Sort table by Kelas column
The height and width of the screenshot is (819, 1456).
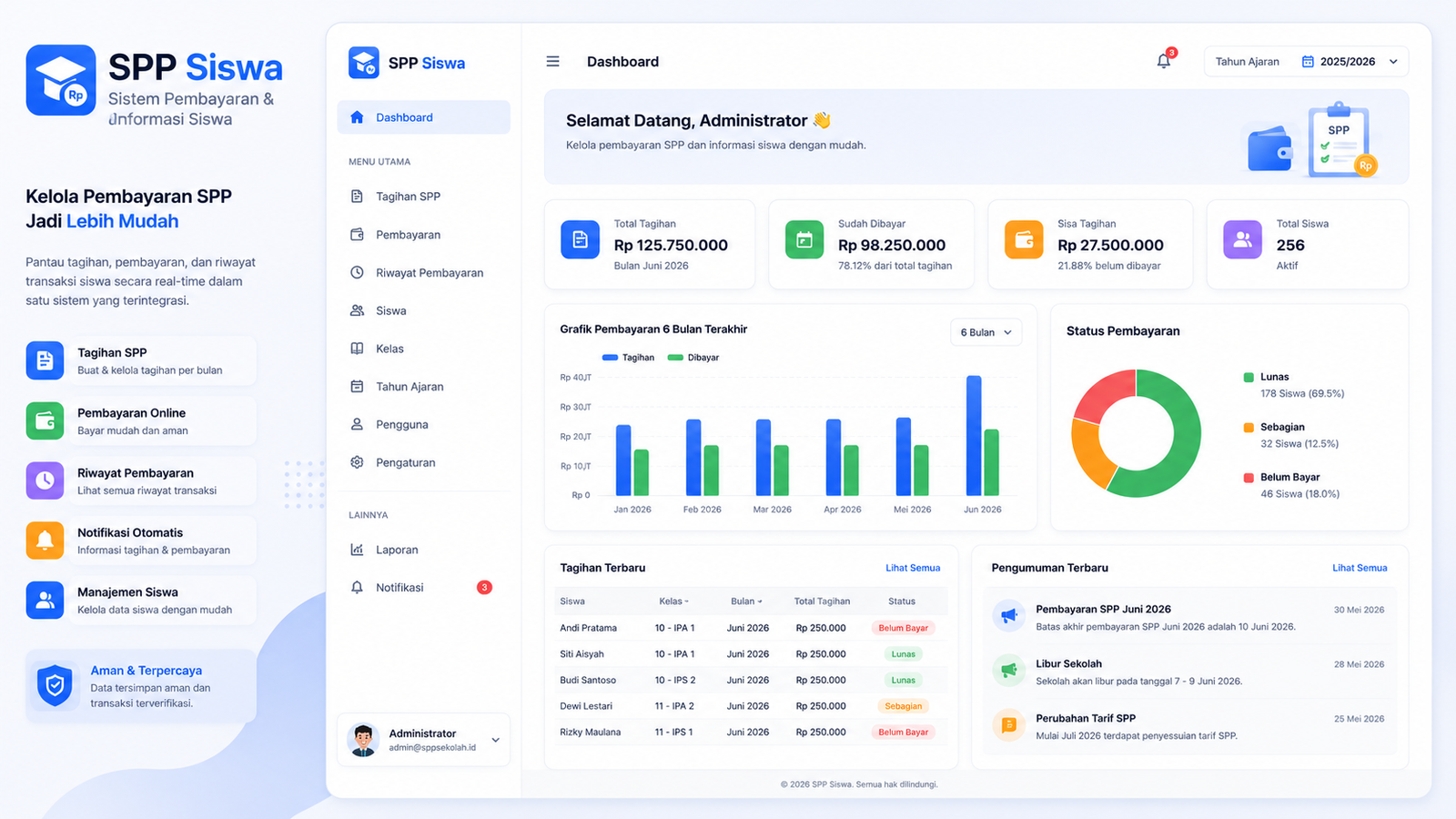click(674, 602)
